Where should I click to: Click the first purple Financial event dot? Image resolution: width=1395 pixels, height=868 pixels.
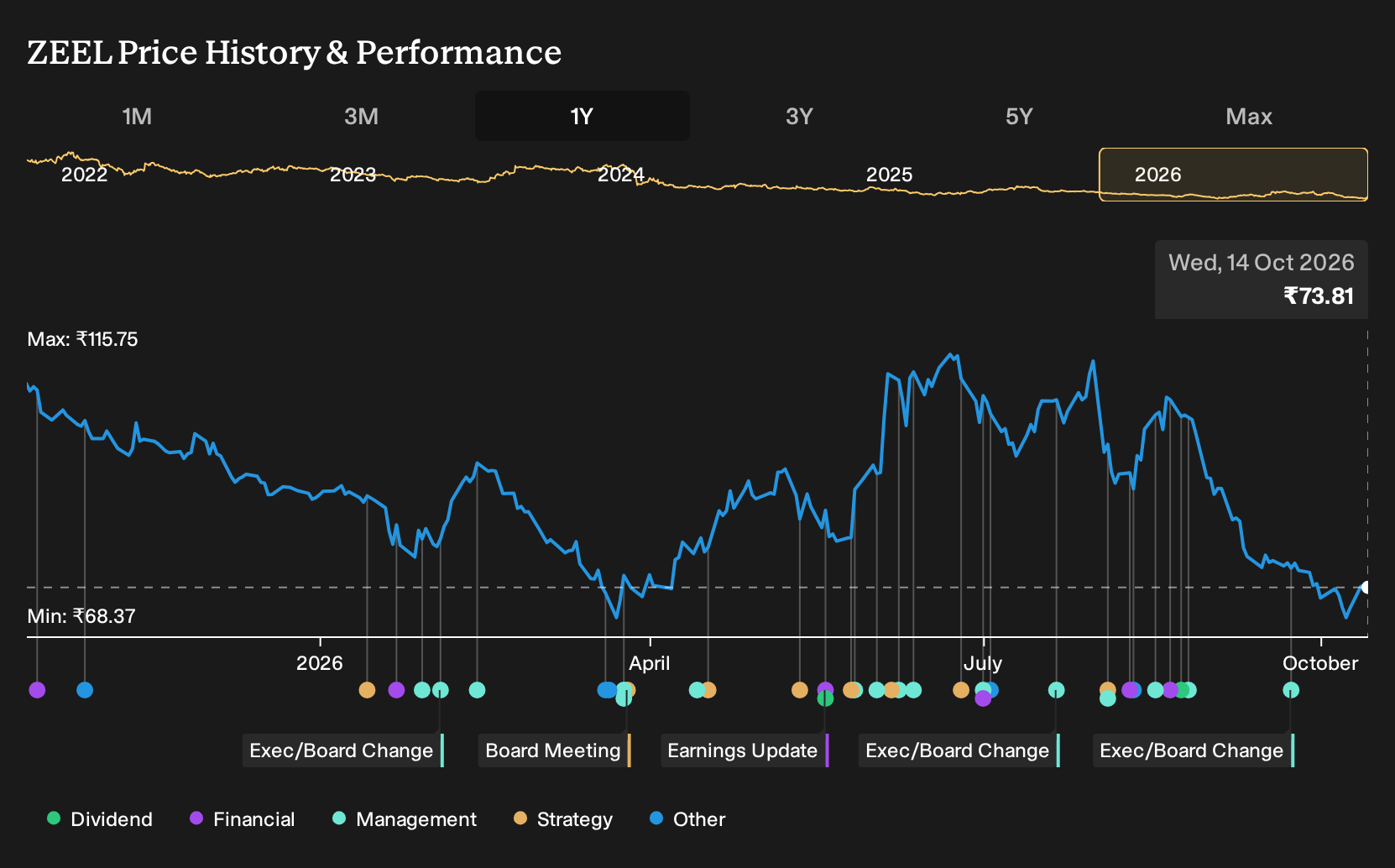pos(37,690)
